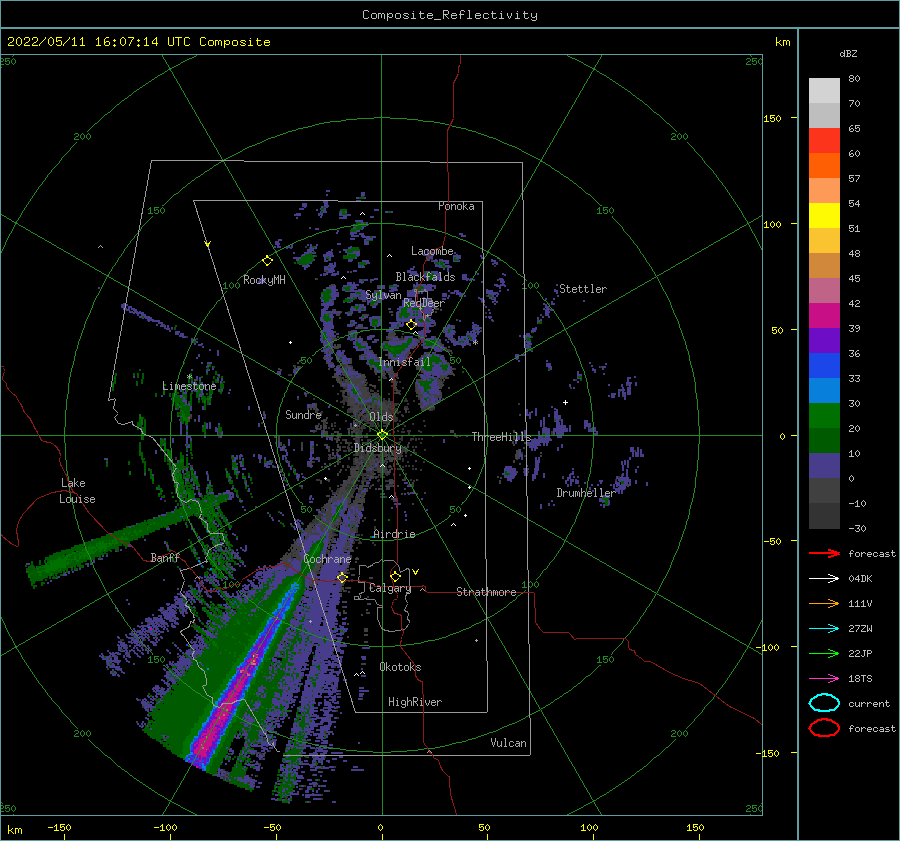The image size is (900, 841).
Task: Click the radar site marker at Didsbury
Action: coord(382,435)
